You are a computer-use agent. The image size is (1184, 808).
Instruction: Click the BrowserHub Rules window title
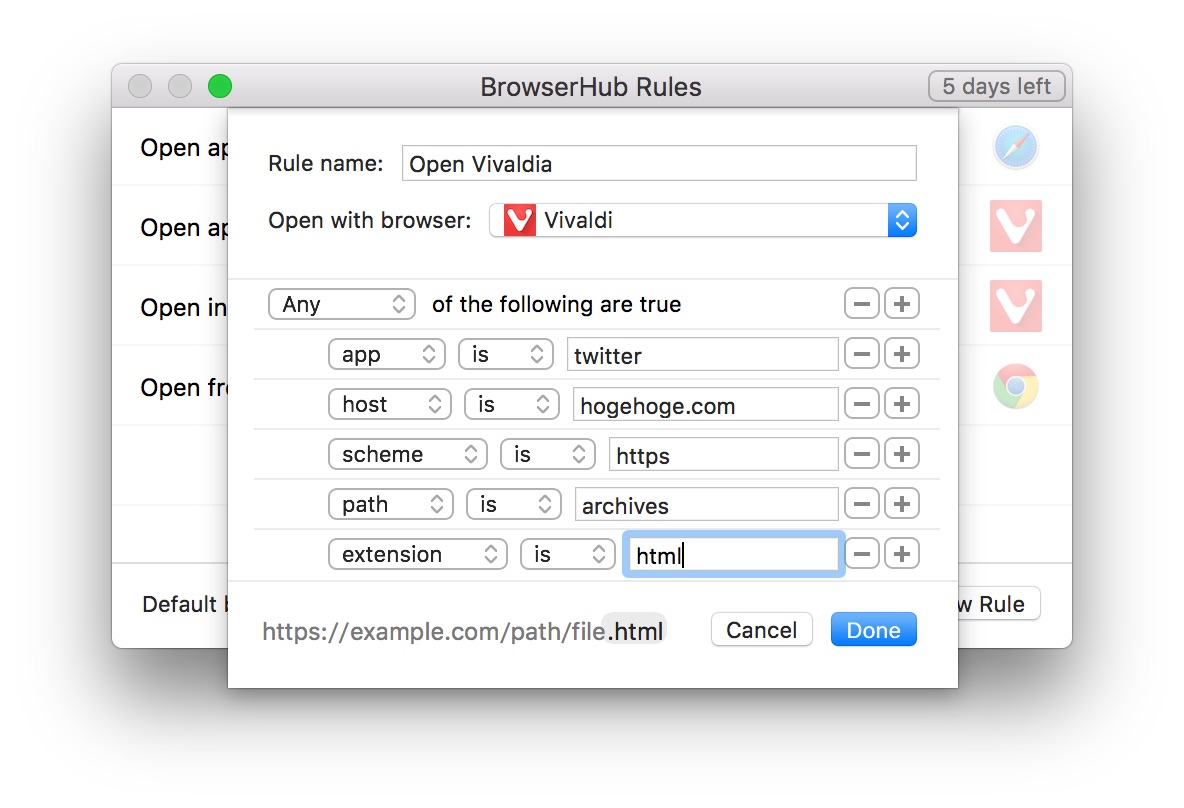click(x=590, y=87)
